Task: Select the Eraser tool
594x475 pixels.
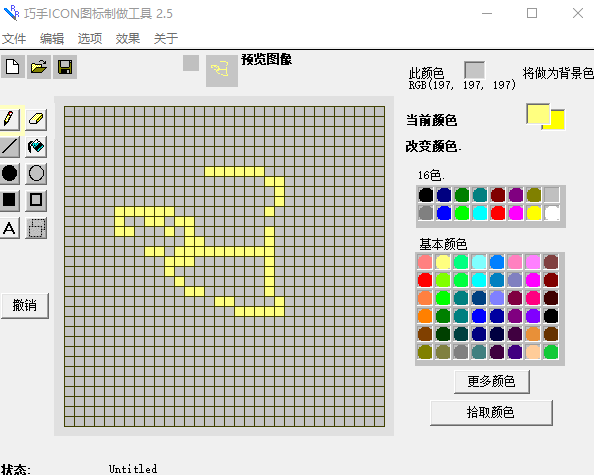Action: tap(36, 119)
